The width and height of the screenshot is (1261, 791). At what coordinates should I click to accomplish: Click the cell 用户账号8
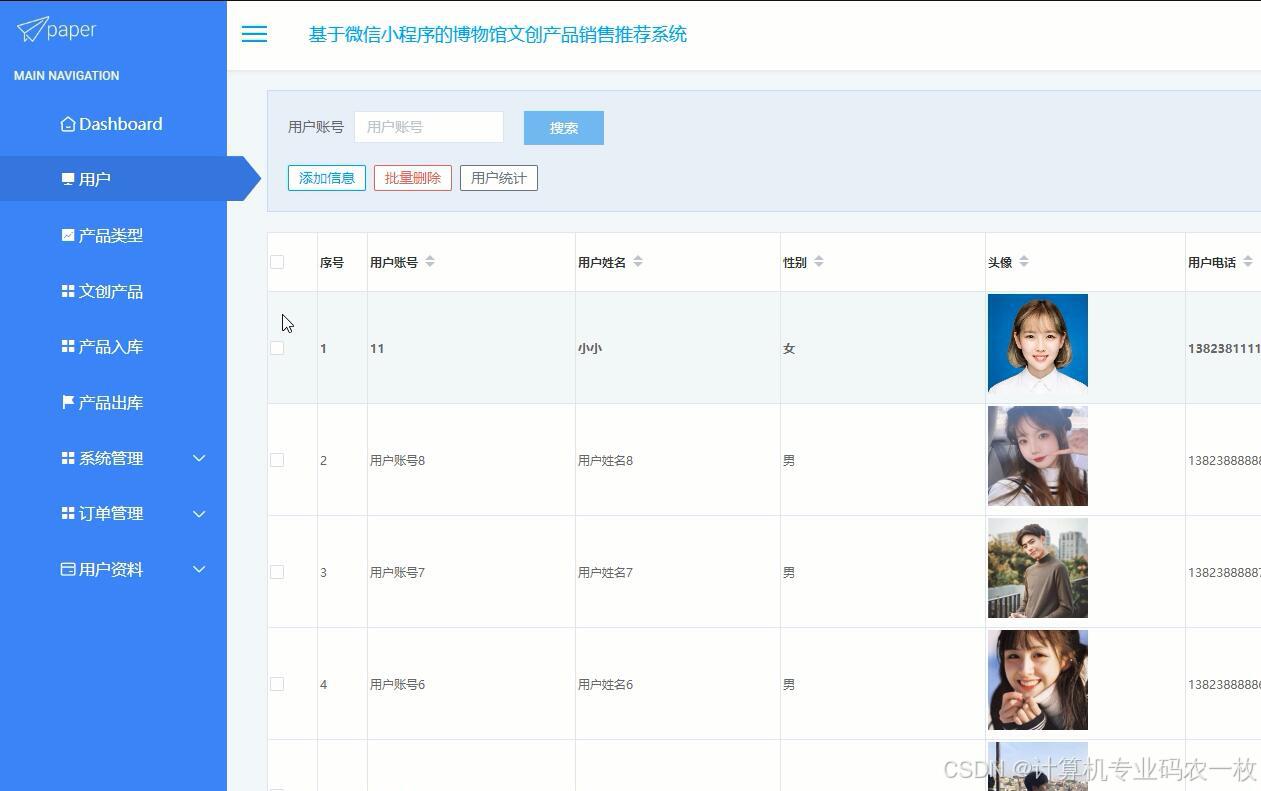tap(398, 460)
